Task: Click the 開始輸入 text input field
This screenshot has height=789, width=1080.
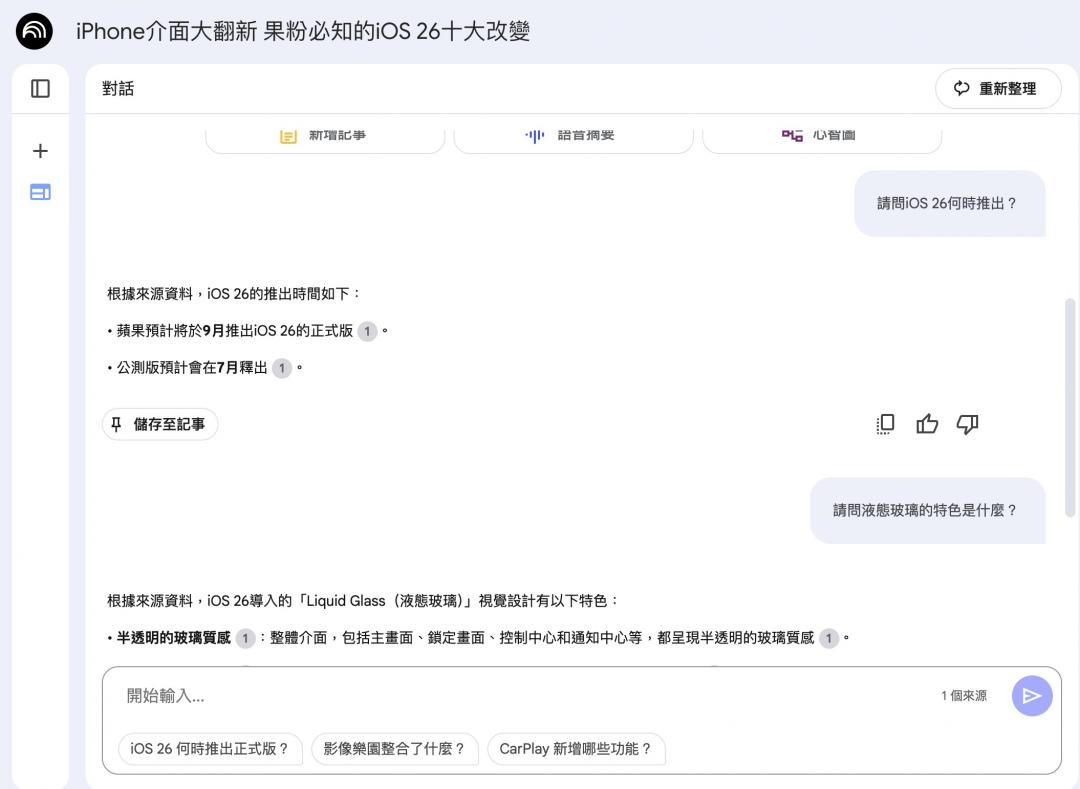Action: pos(520,696)
